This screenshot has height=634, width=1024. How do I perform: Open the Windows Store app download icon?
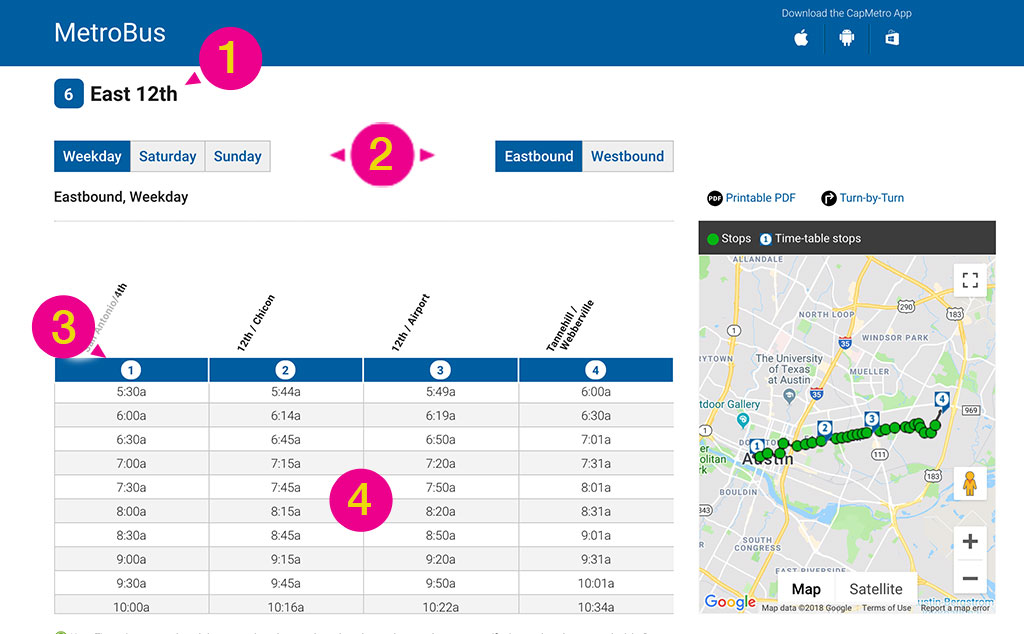tap(892, 39)
